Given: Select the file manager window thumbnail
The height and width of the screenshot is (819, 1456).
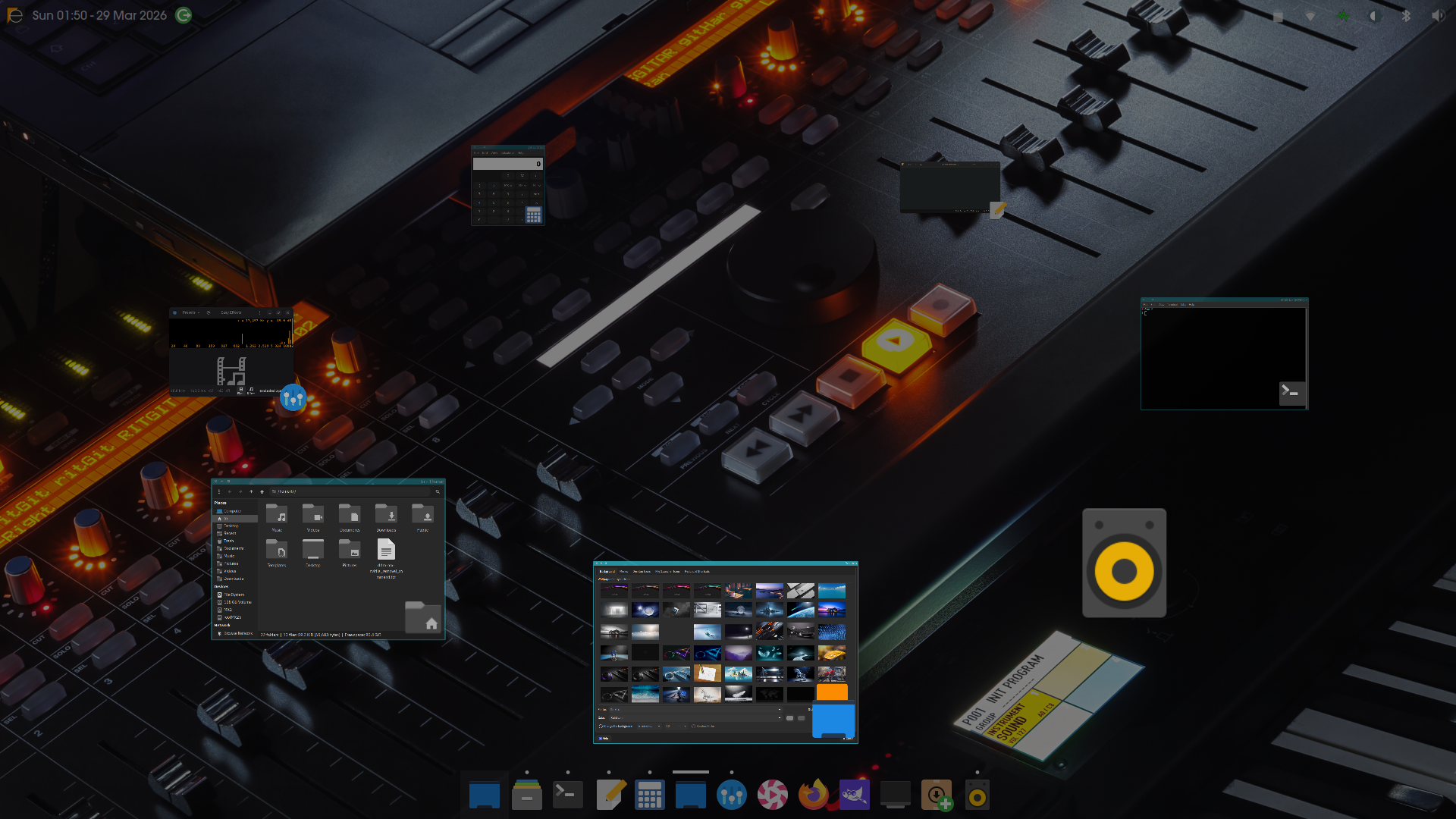Looking at the screenshot, I should click(x=328, y=560).
